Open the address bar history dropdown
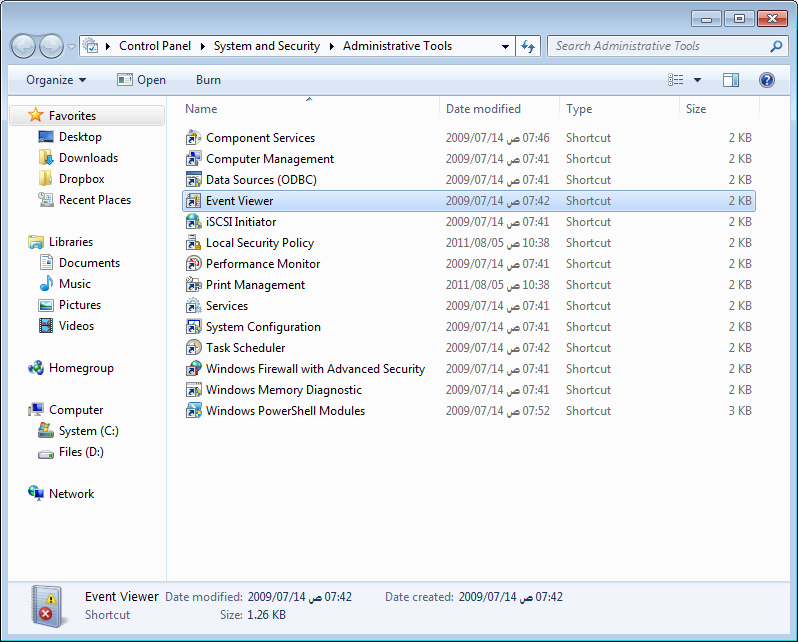The width and height of the screenshot is (798, 642). pyautogui.click(x=505, y=46)
